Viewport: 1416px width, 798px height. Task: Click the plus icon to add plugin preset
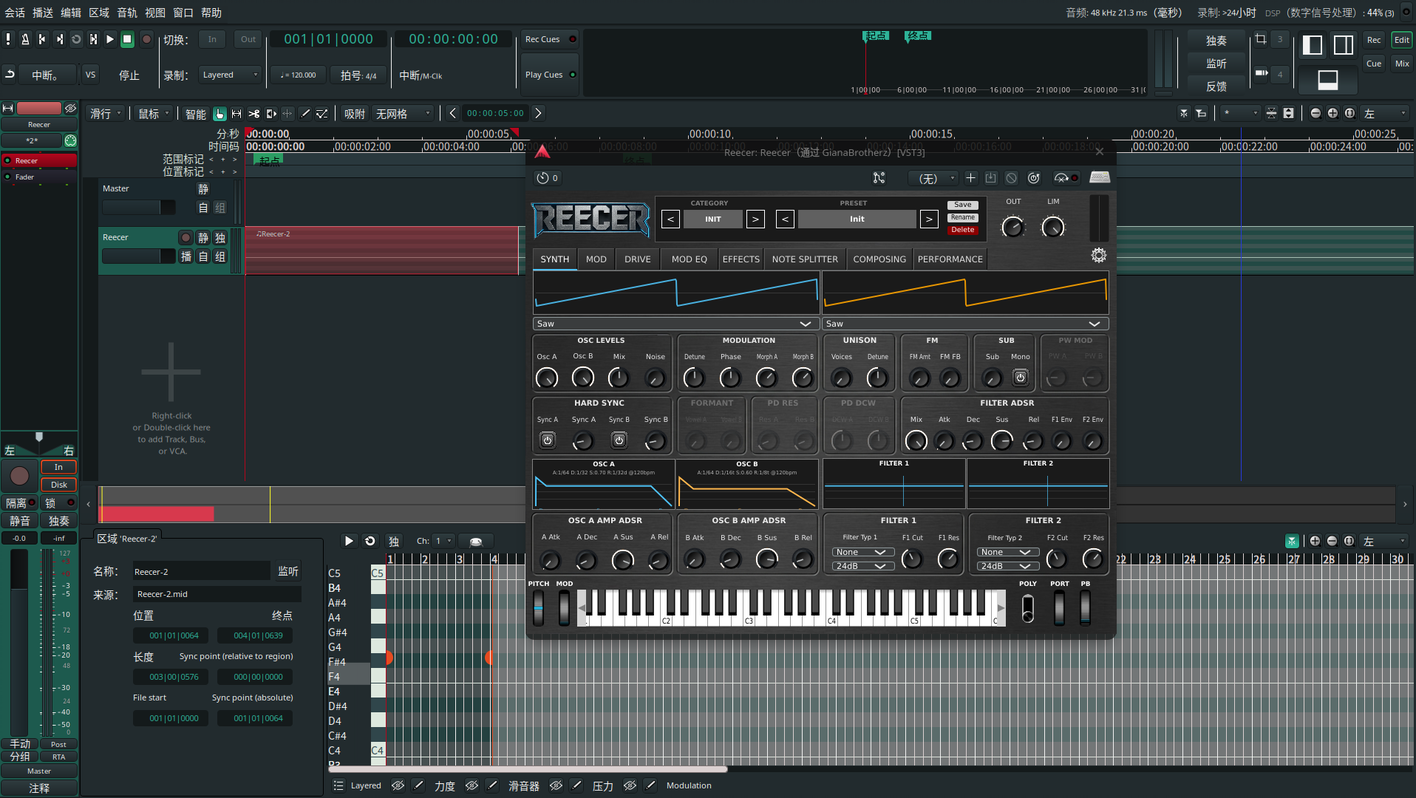click(x=970, y=178)
